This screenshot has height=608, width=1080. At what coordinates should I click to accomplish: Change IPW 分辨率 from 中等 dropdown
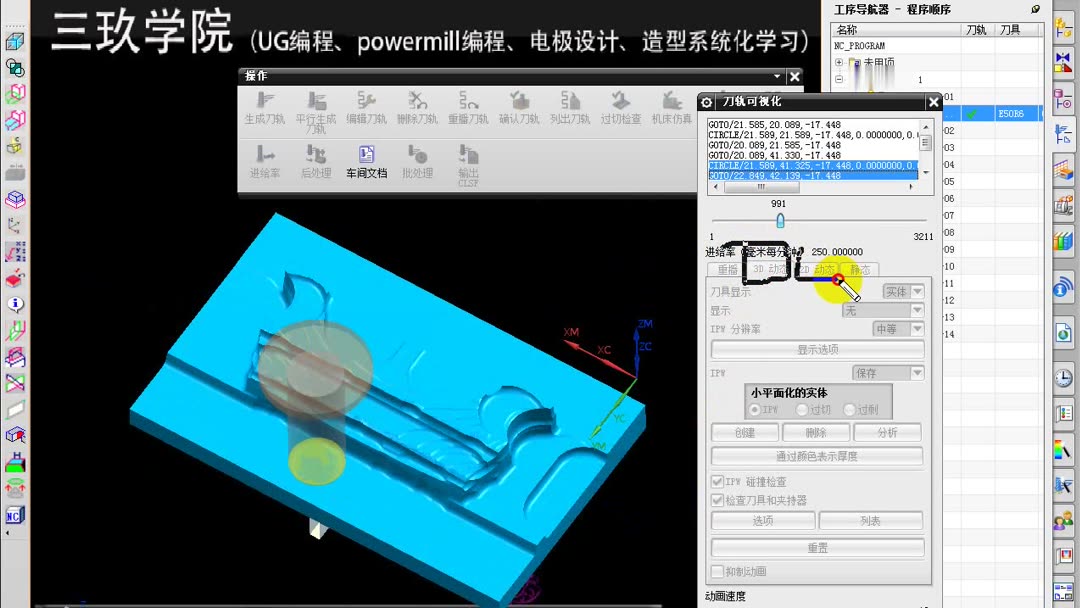[897, 328]
